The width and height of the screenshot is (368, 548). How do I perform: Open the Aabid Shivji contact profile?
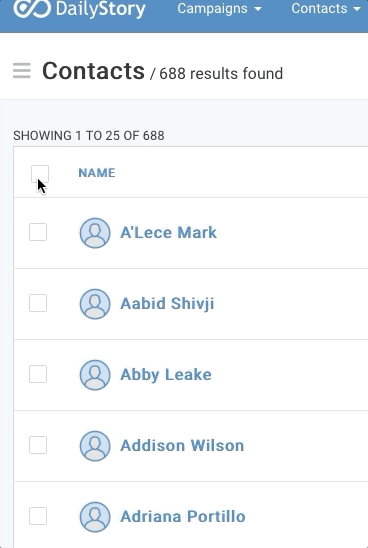point(167,303)
